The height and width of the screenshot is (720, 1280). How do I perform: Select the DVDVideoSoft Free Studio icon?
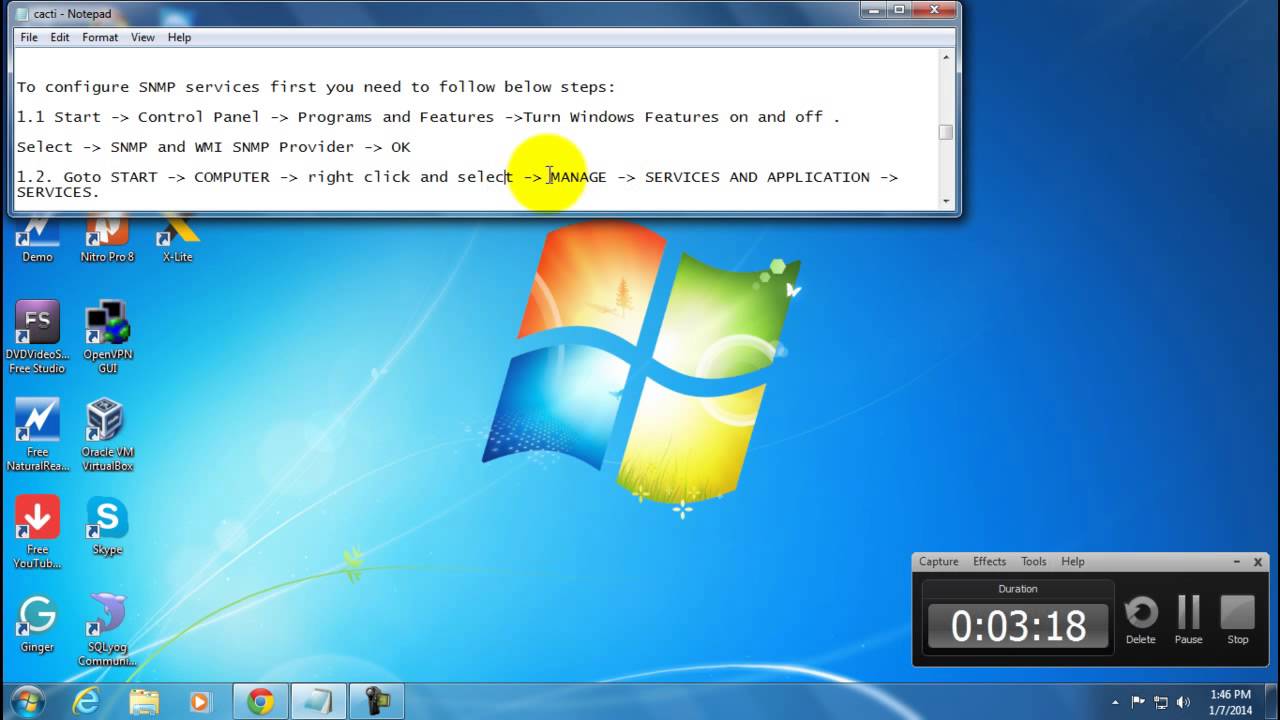point(37,337)
